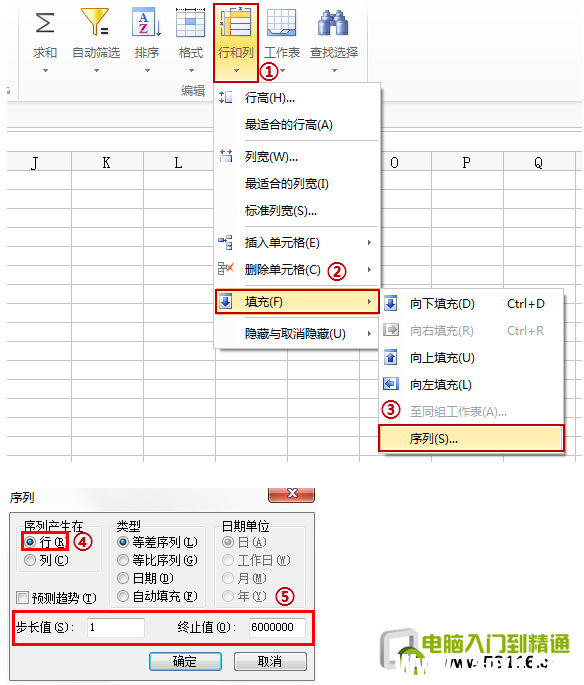Viewport: 584px width, 685px height.
Task: Select 年(Y) date unit radio
Action: pyautogui.click(x=228, y=596)
